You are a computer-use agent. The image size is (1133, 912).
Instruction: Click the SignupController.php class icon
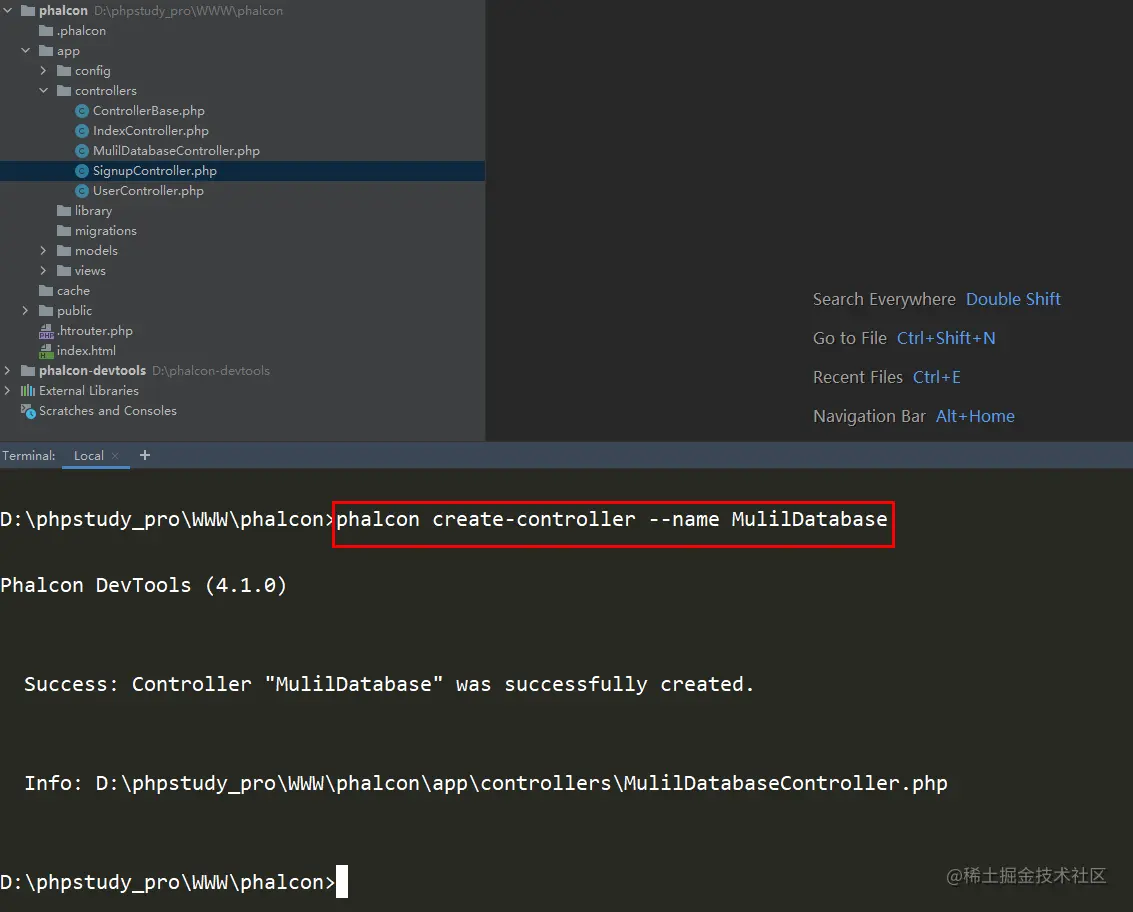82,171
